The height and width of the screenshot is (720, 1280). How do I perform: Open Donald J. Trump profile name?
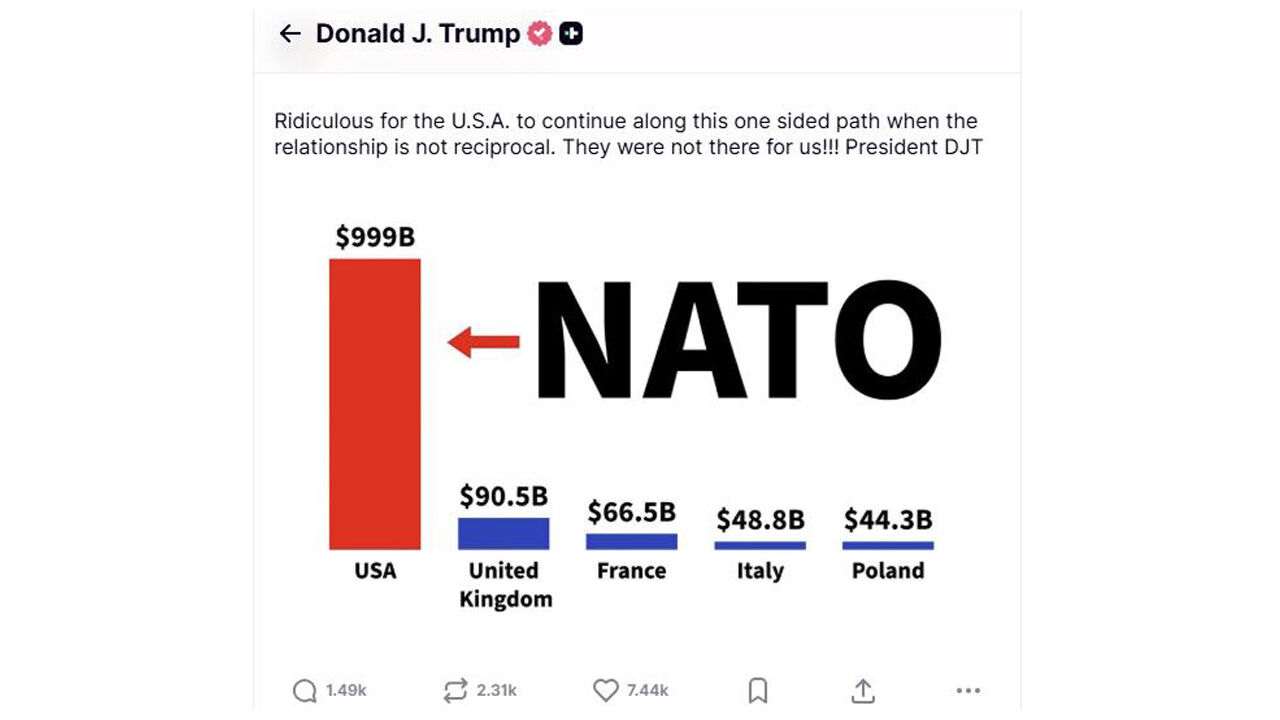[x=418, y=34]
